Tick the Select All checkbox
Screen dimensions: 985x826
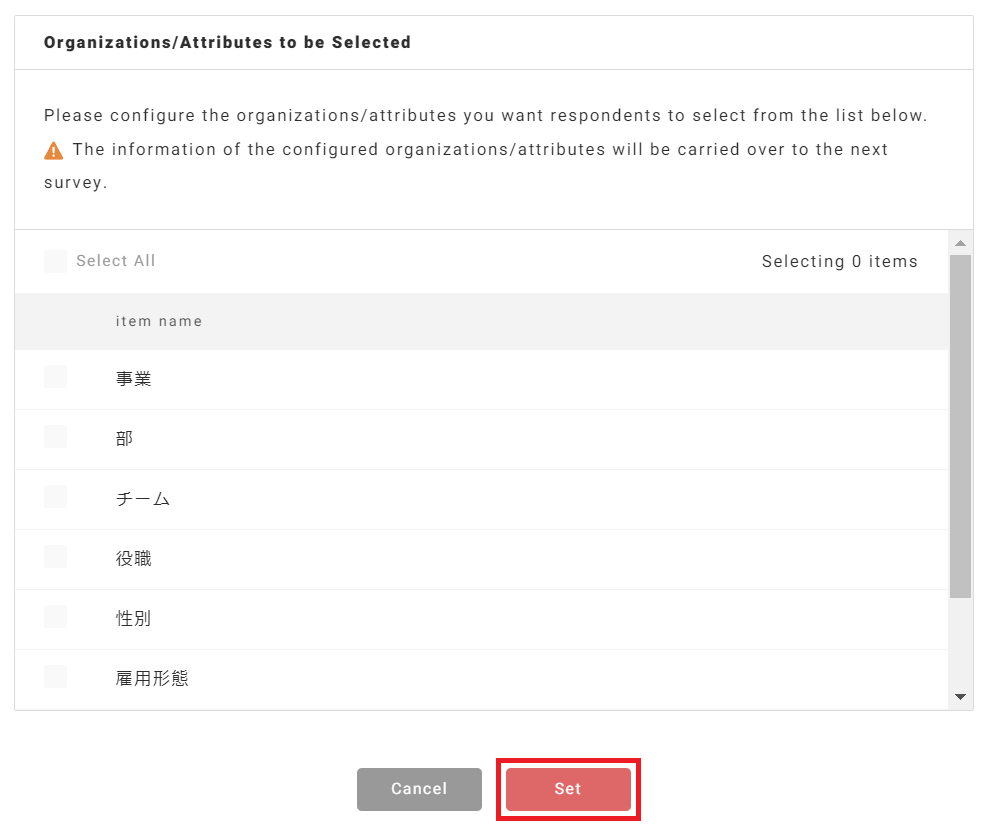coord(55,261)
